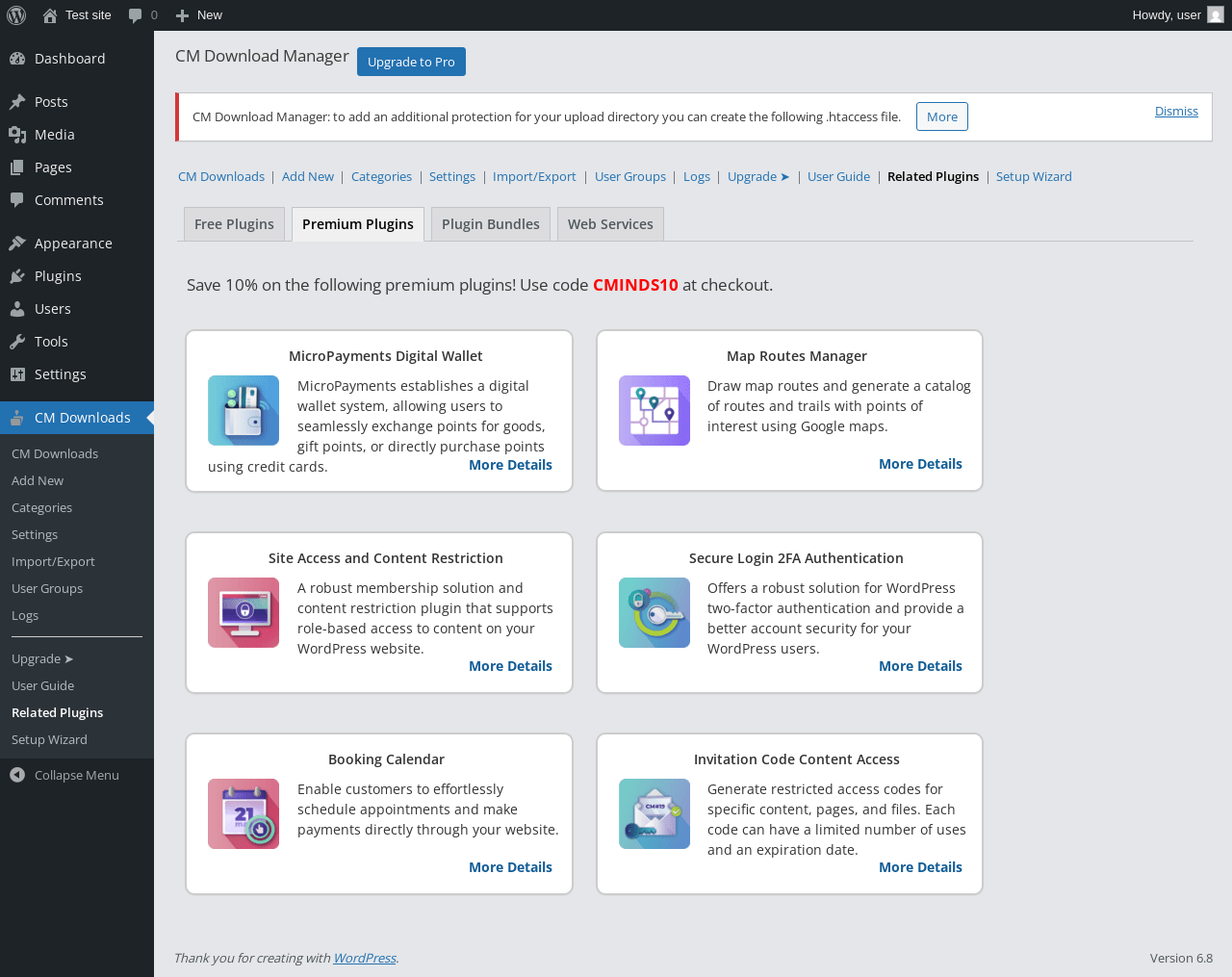The height and width of the screenshot is (977, 1232).
Task: Expand the Upgrade submenu link in sidebar
Action: point(42,658)
